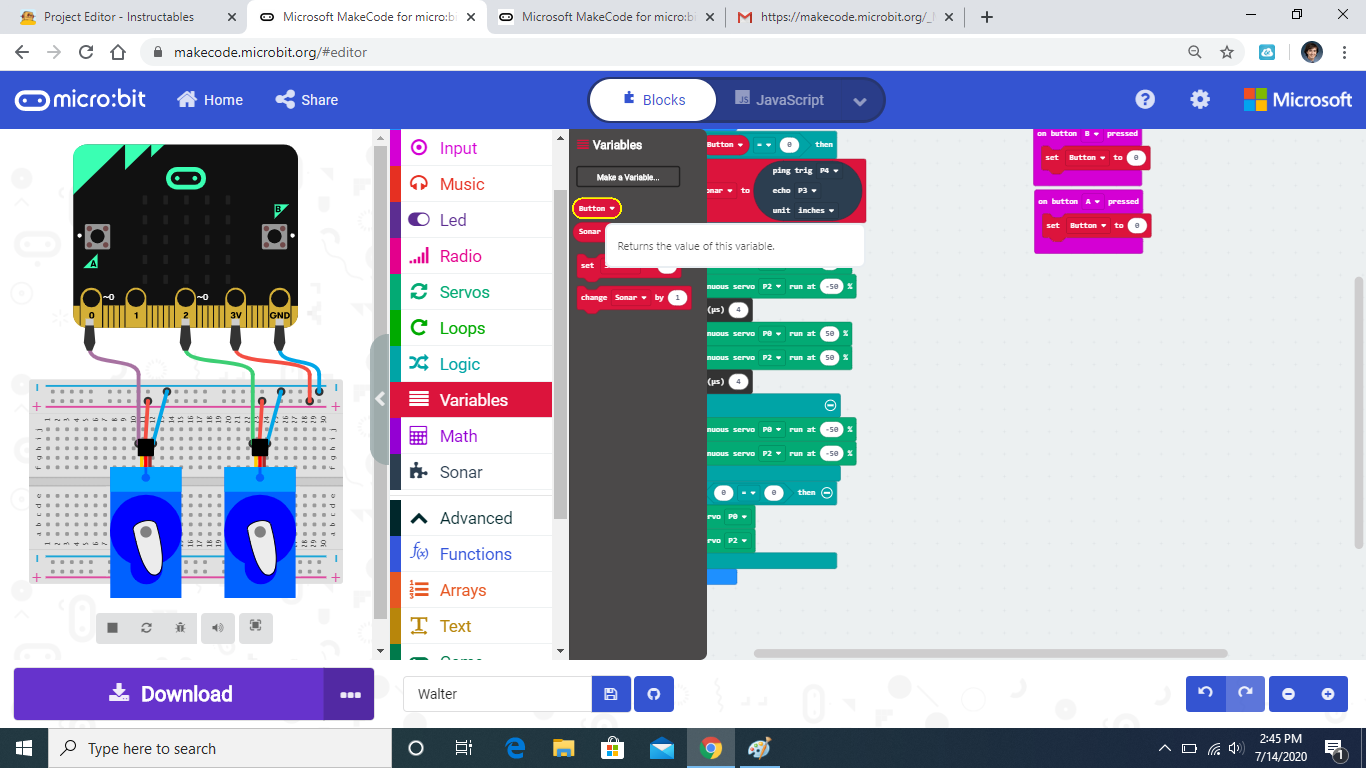The image size is (1366, 768).
Task: Open the Help question mark menu
Action: tap(1145, 100)
